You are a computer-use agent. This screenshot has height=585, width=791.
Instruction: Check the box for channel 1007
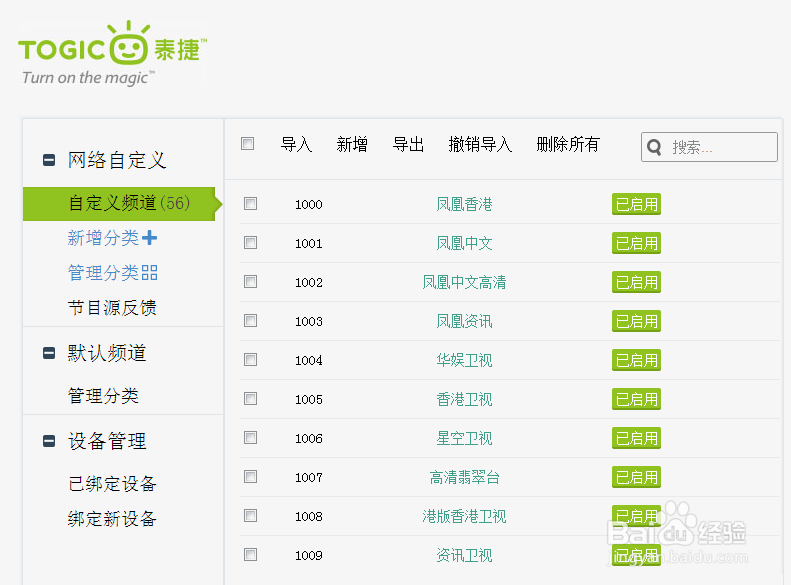(x=250, y=477)
